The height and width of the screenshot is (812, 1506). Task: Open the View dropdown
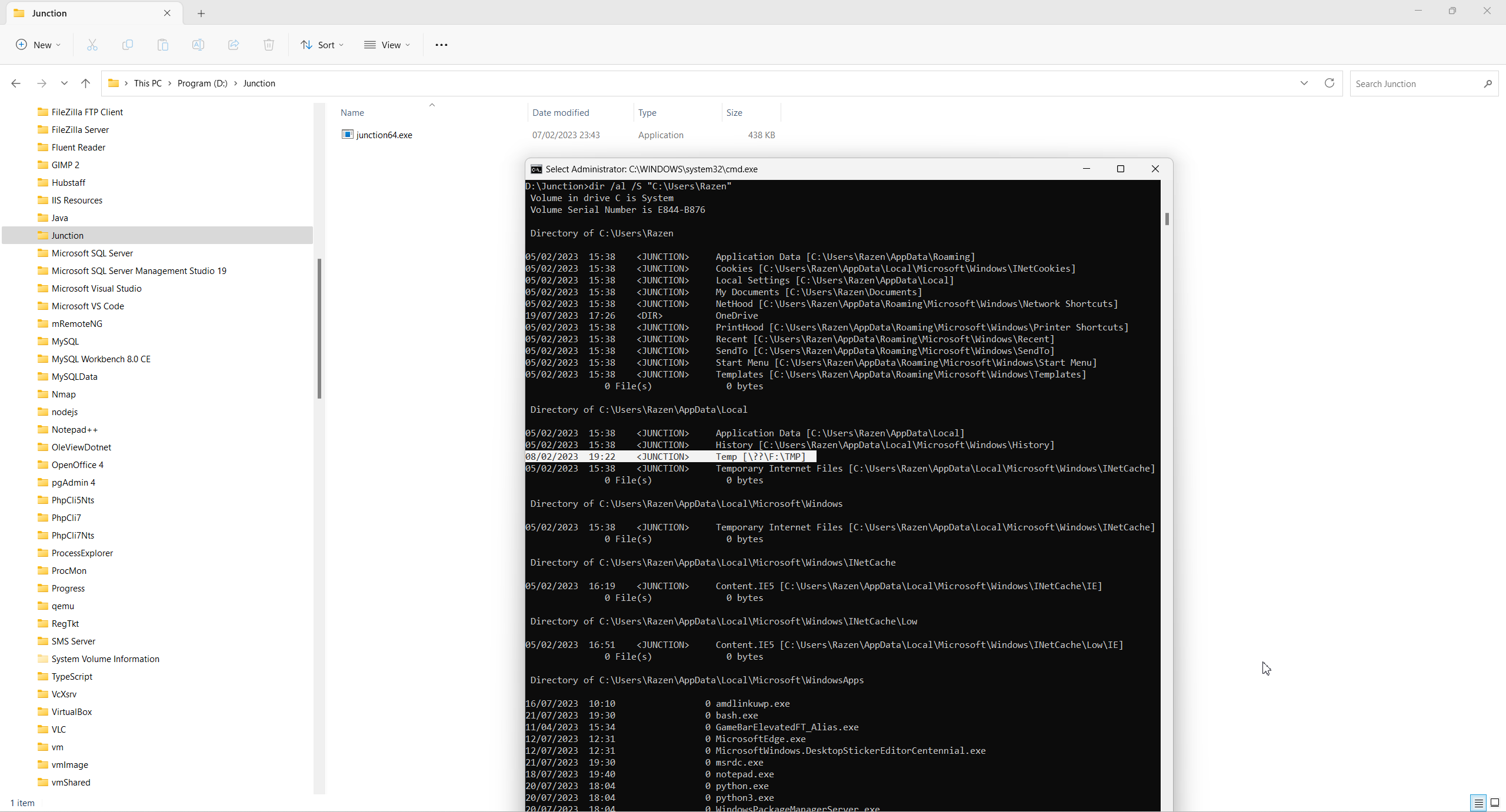pos(387,44)
